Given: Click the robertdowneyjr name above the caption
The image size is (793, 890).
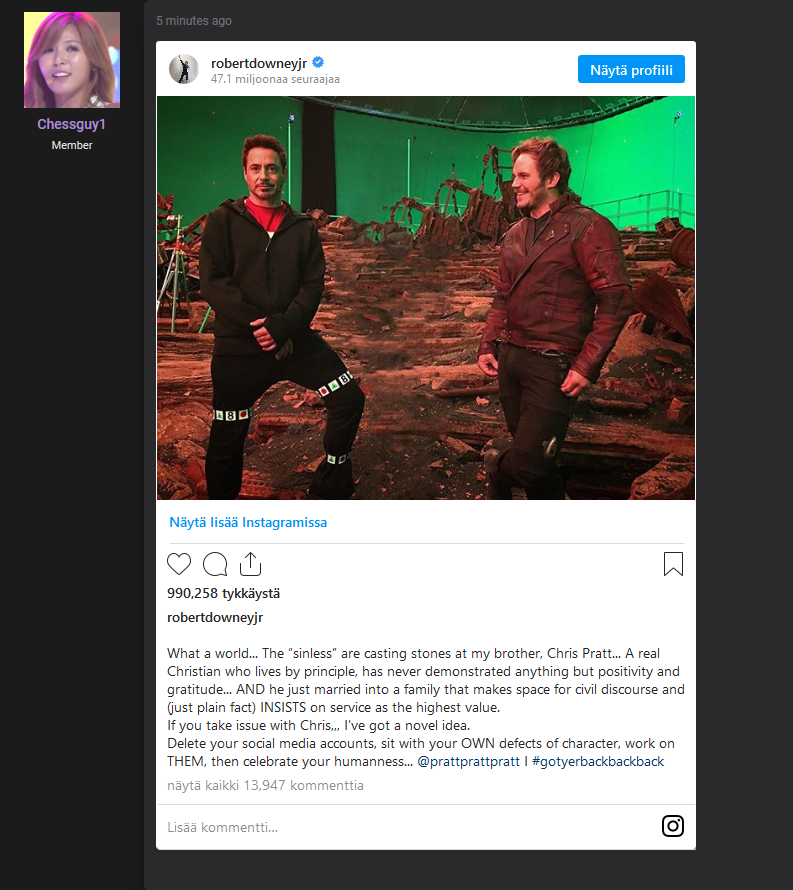Looking at the screenshot, I should tap(215, 617).
